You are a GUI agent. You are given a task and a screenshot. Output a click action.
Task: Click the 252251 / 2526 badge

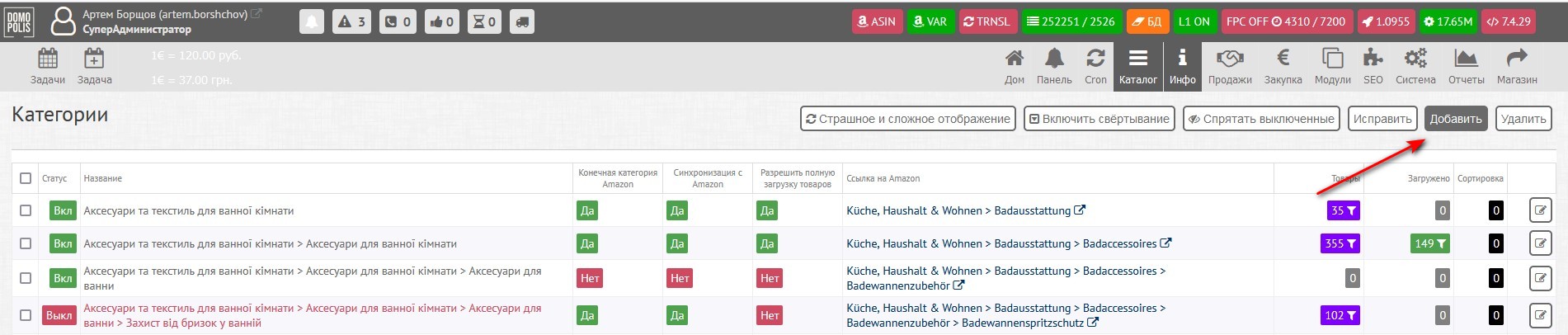[1071, 21]
